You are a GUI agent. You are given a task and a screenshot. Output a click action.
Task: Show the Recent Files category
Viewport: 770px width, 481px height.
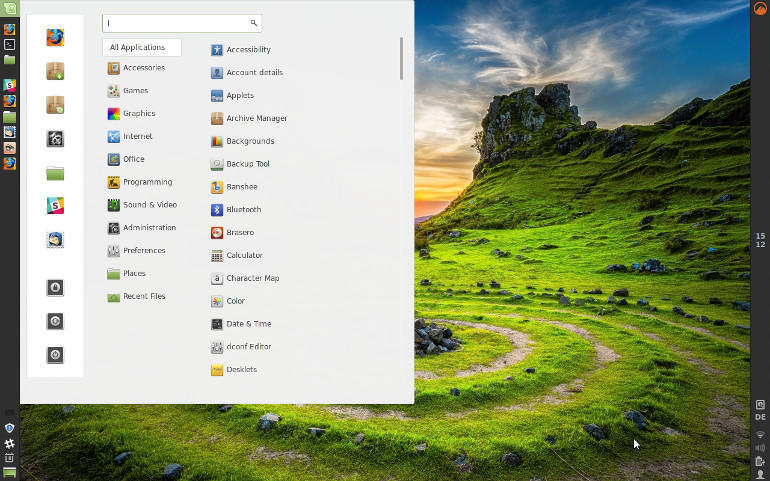pyautogui.click(x=144, y=297)
